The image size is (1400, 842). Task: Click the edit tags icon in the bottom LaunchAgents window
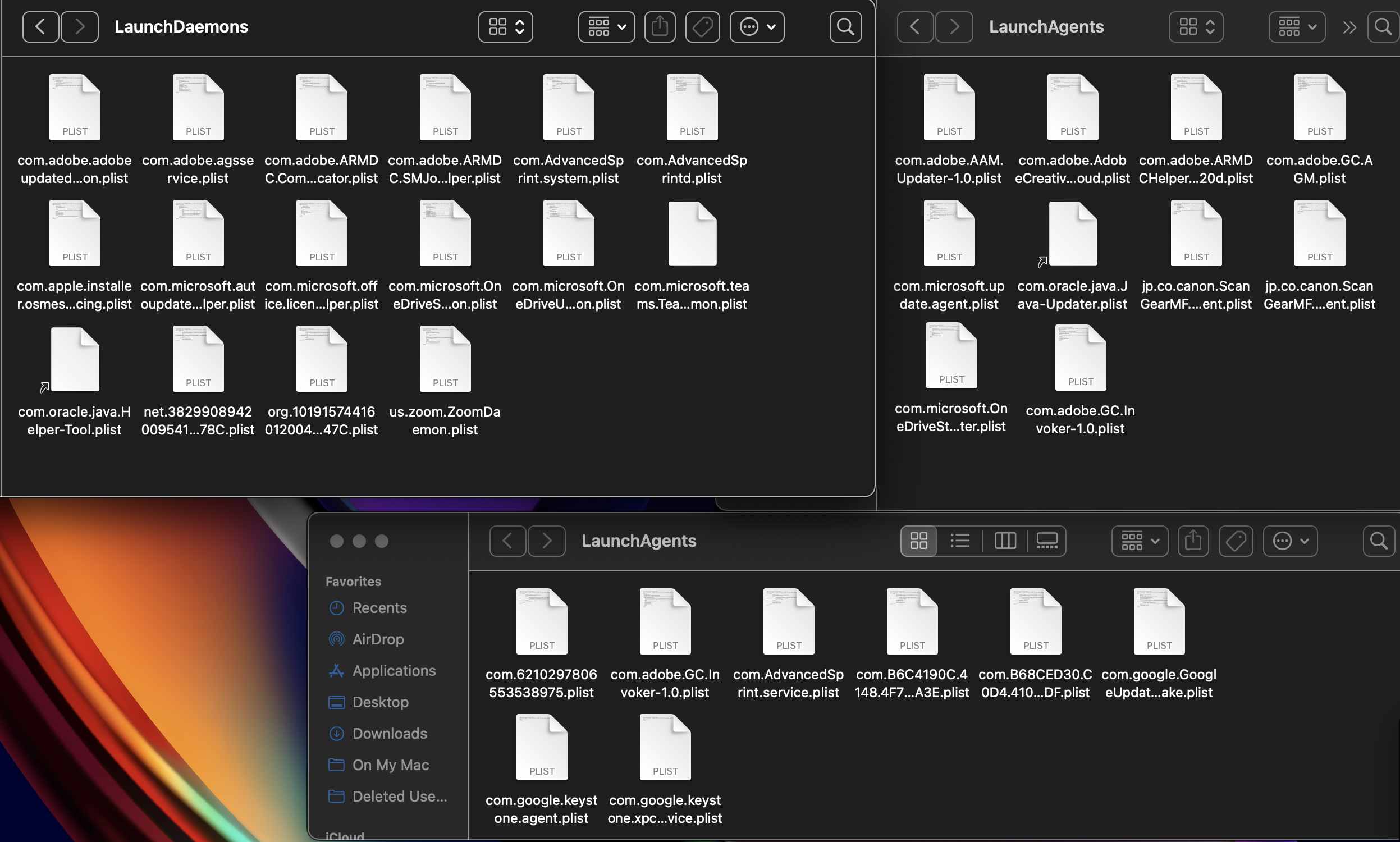tap(1236, 541)
